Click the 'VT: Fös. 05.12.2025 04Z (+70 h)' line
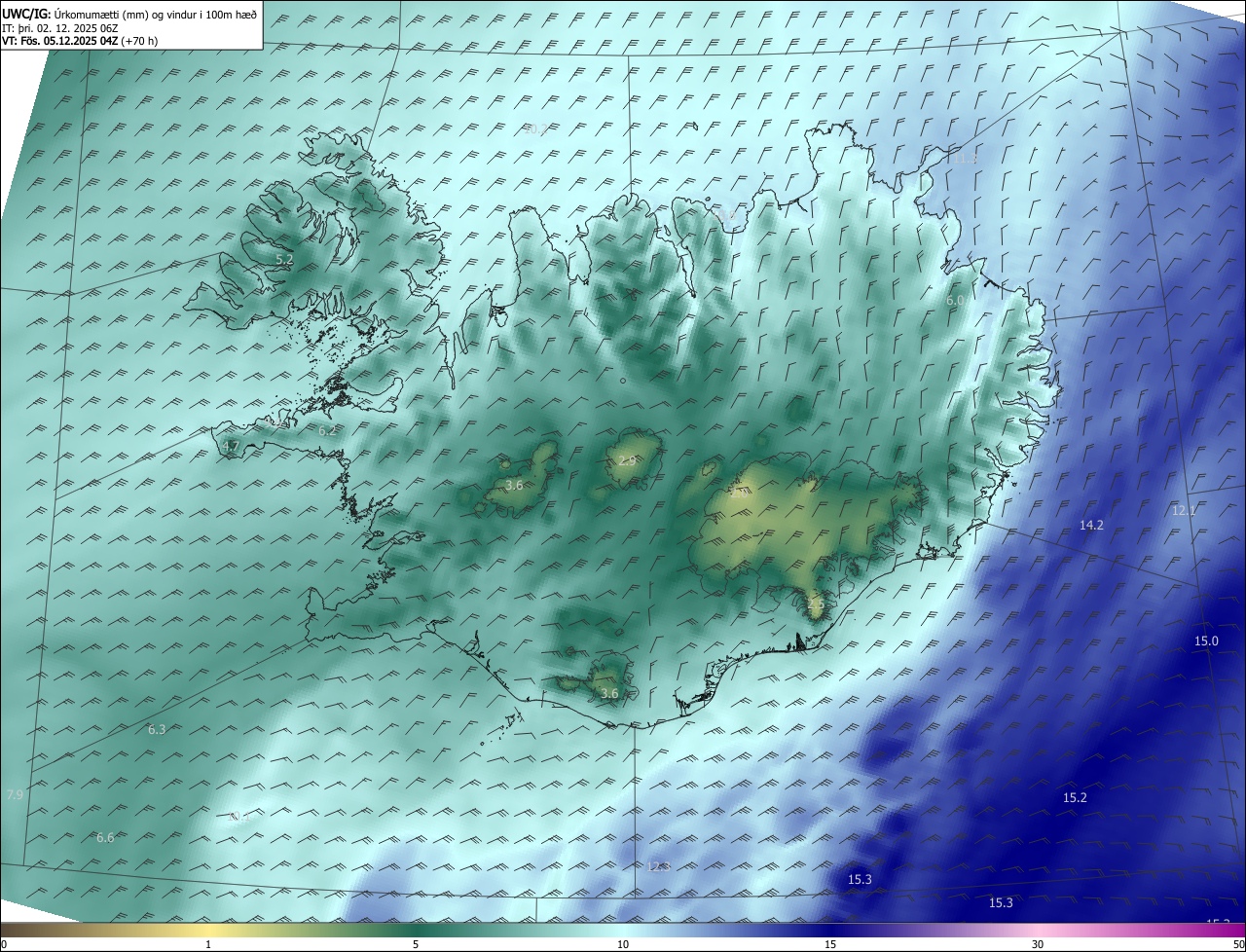Image resolution: width=1246 pixels, height=952 pixels. point(80,41)
